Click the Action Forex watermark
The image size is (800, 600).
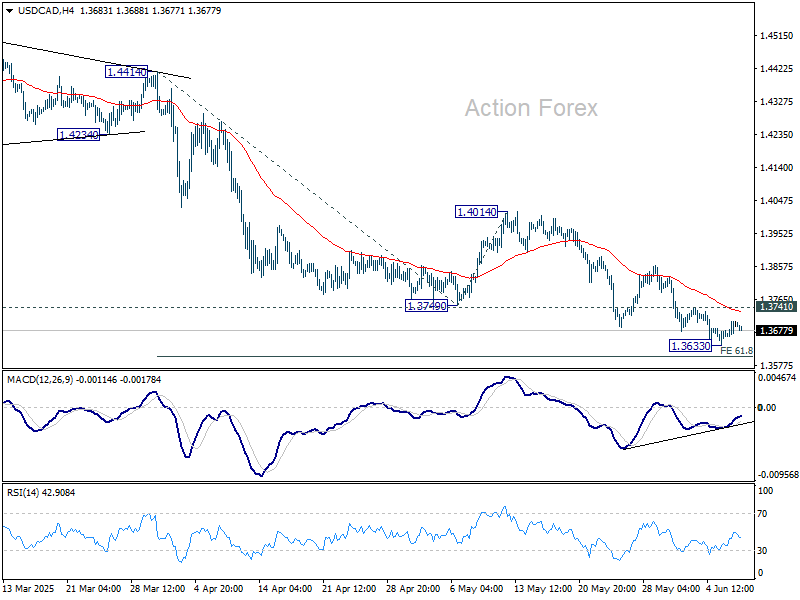(531, 108)
